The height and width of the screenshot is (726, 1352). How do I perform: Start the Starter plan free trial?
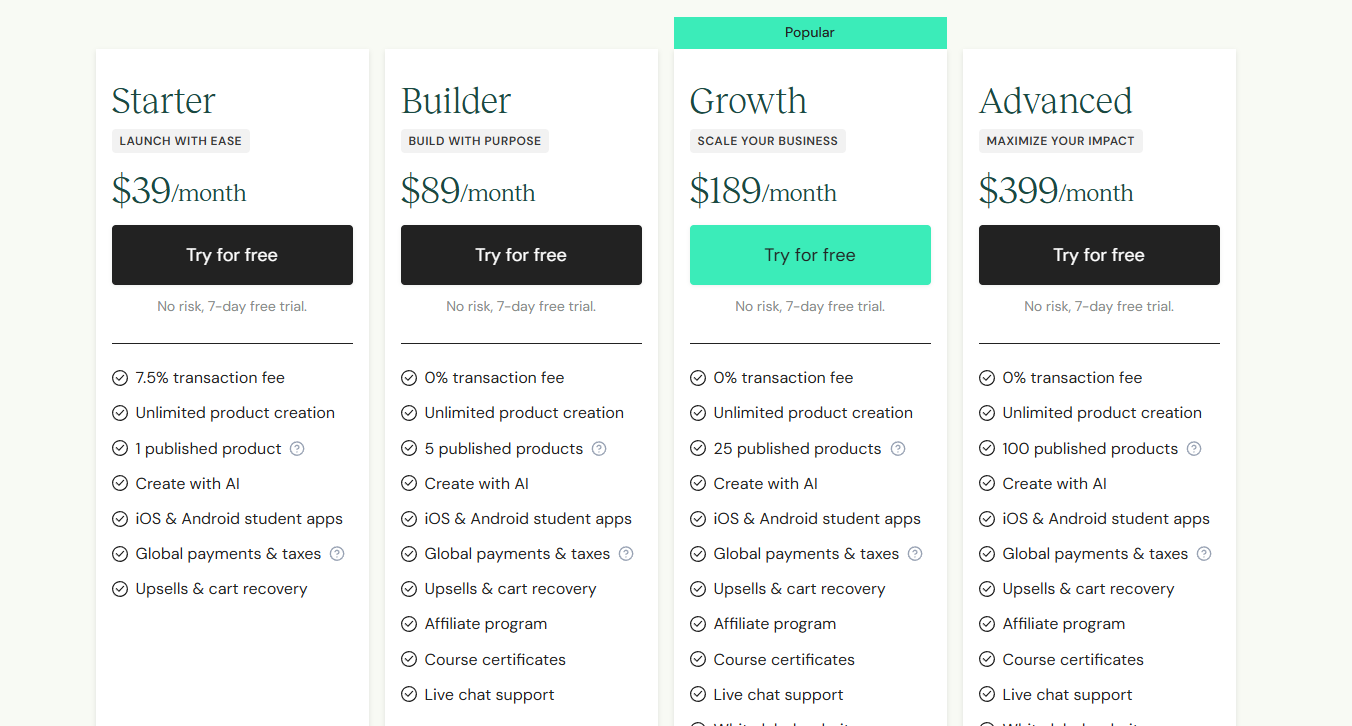click(232, 255)
